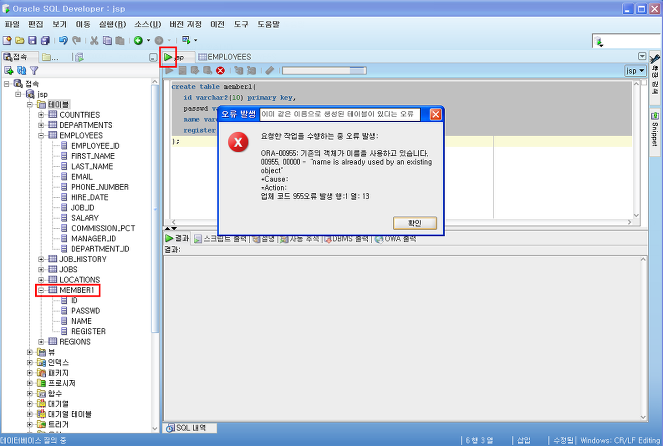Click the Rollback icon in the worksheet toolbar

208,70
